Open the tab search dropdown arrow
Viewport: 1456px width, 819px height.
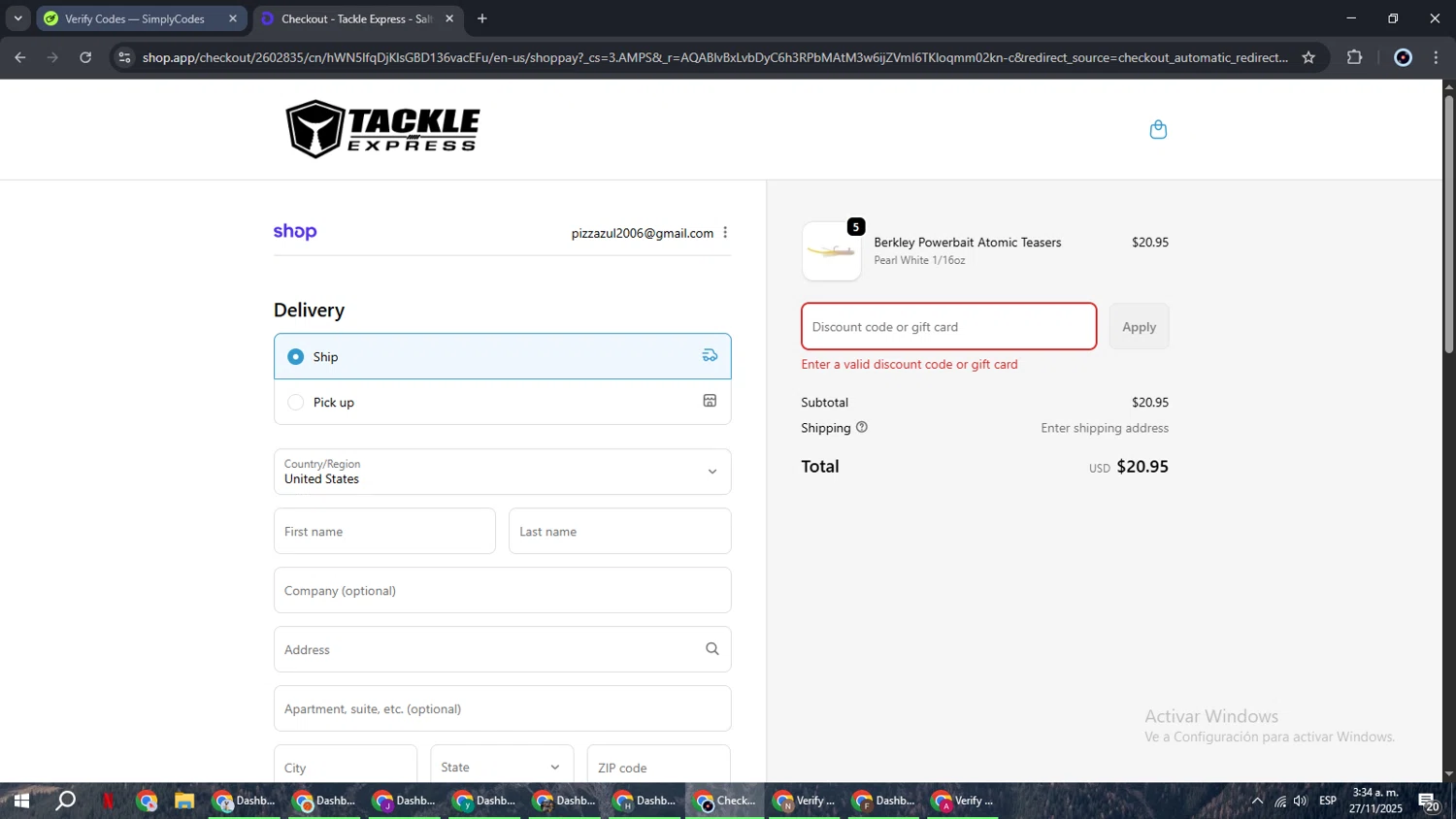(x=17, y=18)
